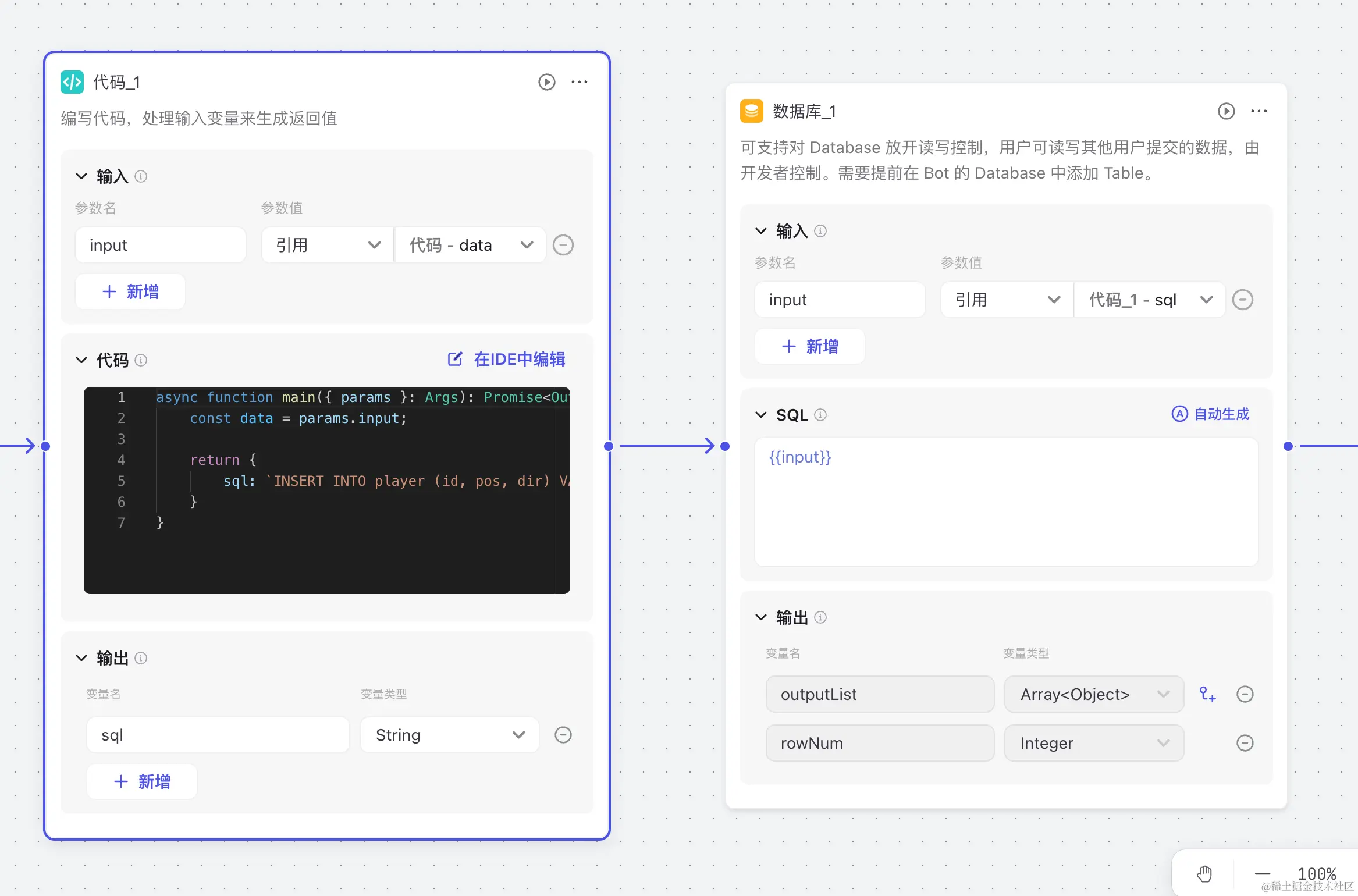Click the zoom out minus control
This screenshot has height=896, width=1358.
(1262, 873)
